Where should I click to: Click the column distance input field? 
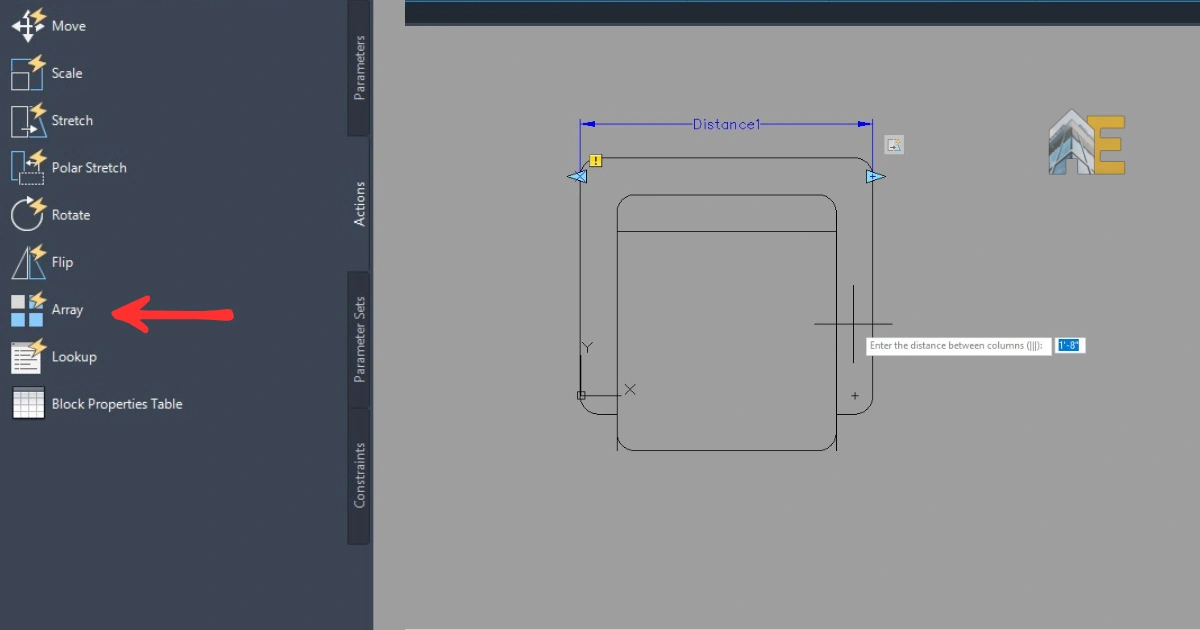(x=1070, y=345)
